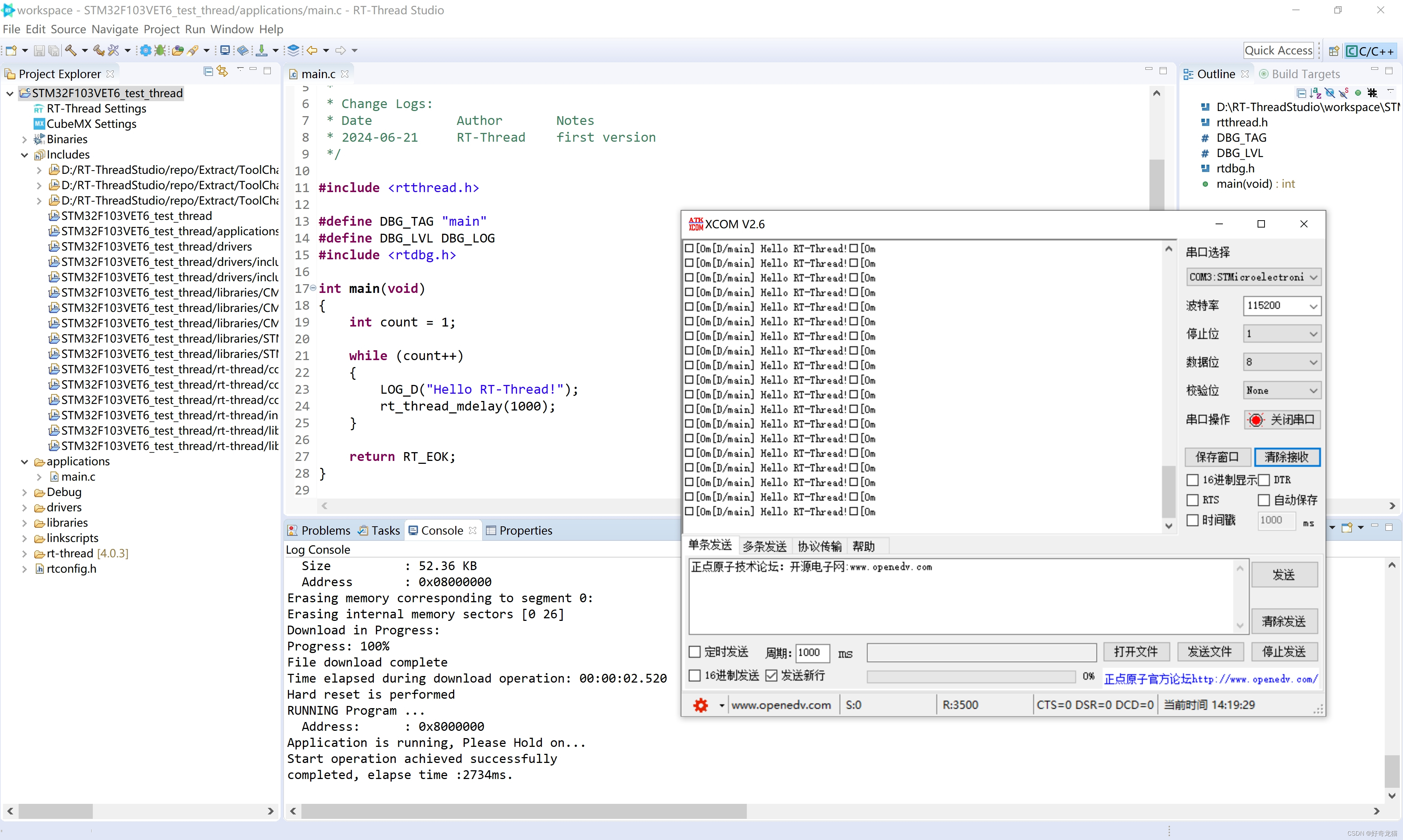The height and width of the screenshot is (840, 1403).
Task: Enable 16进制显示 checkbox in XCOM
Action: (x=1193, y=480)
